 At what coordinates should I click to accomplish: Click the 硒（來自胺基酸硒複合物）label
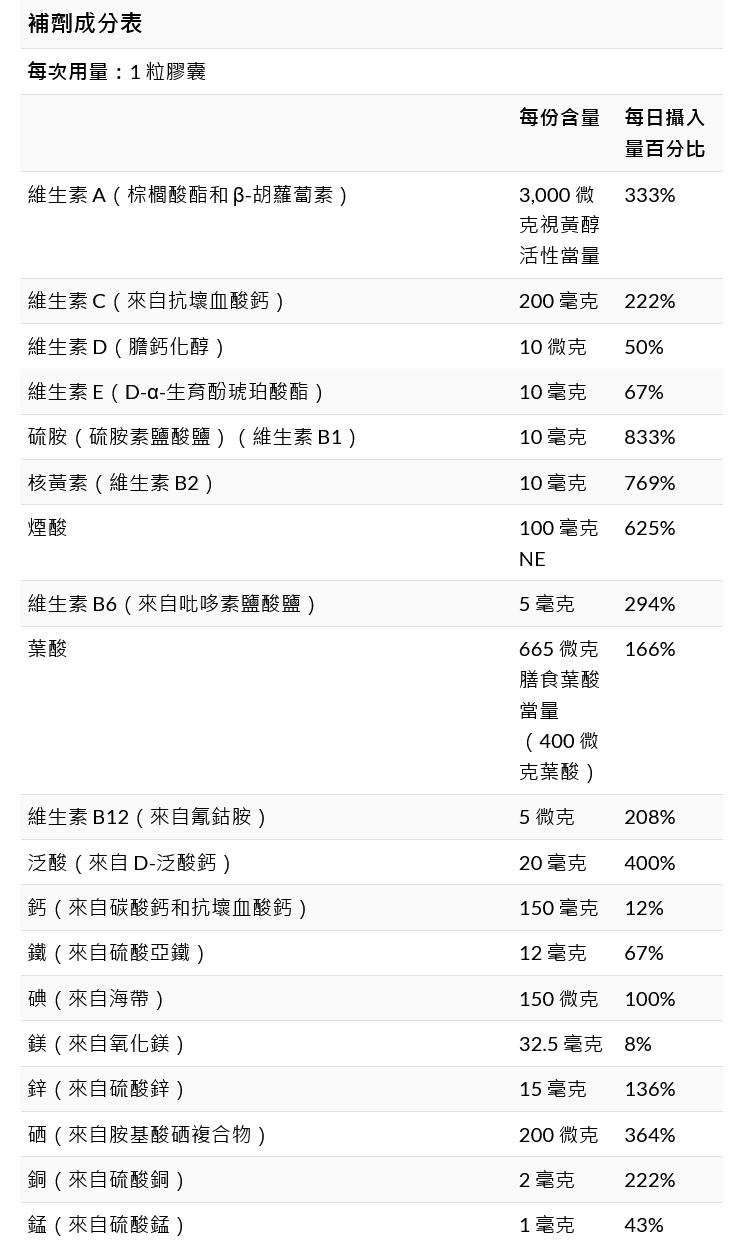click(x=148, y=1135)
